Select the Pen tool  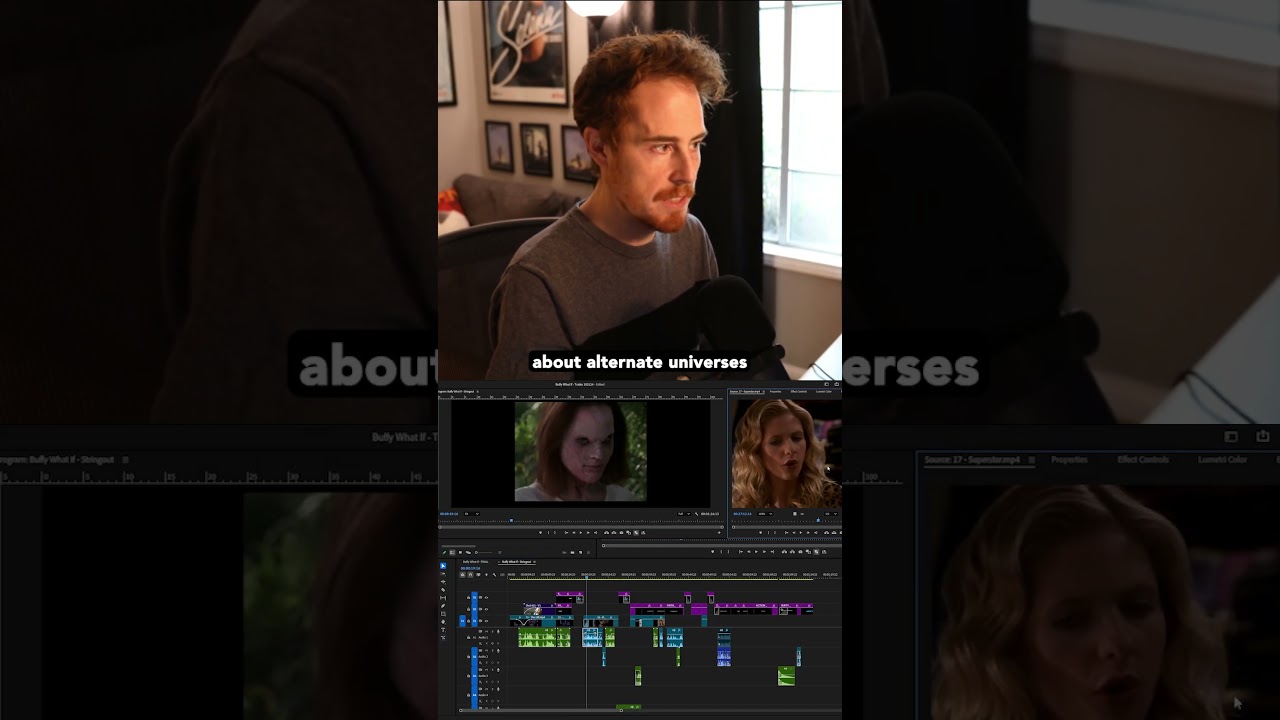pos(444,606)
